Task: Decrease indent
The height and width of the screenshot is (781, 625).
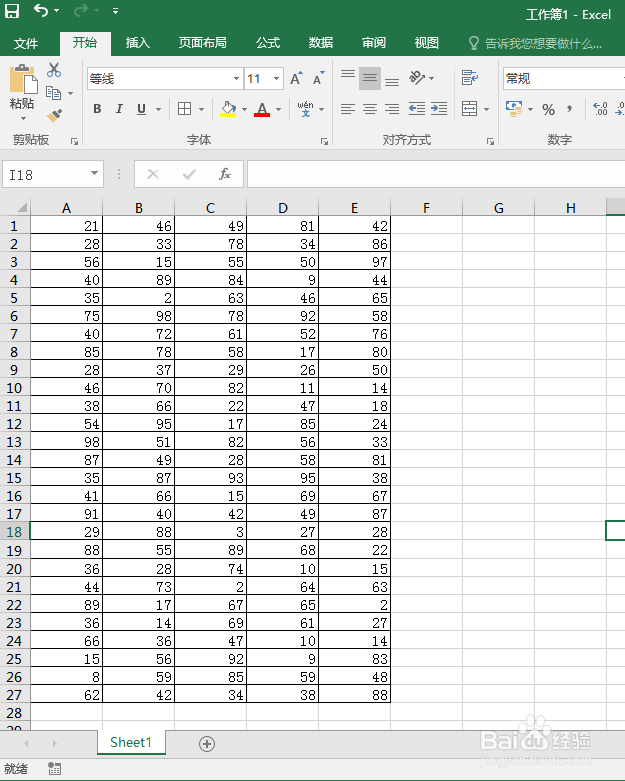Action: (416, 109)
